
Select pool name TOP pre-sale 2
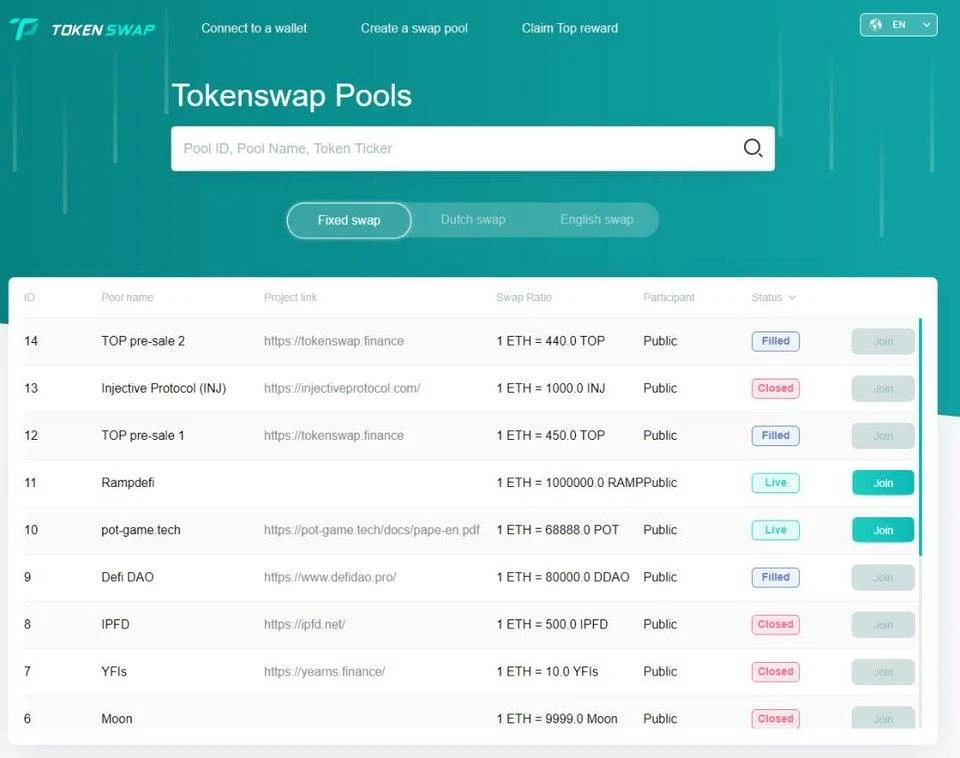[x=143, y=341]
